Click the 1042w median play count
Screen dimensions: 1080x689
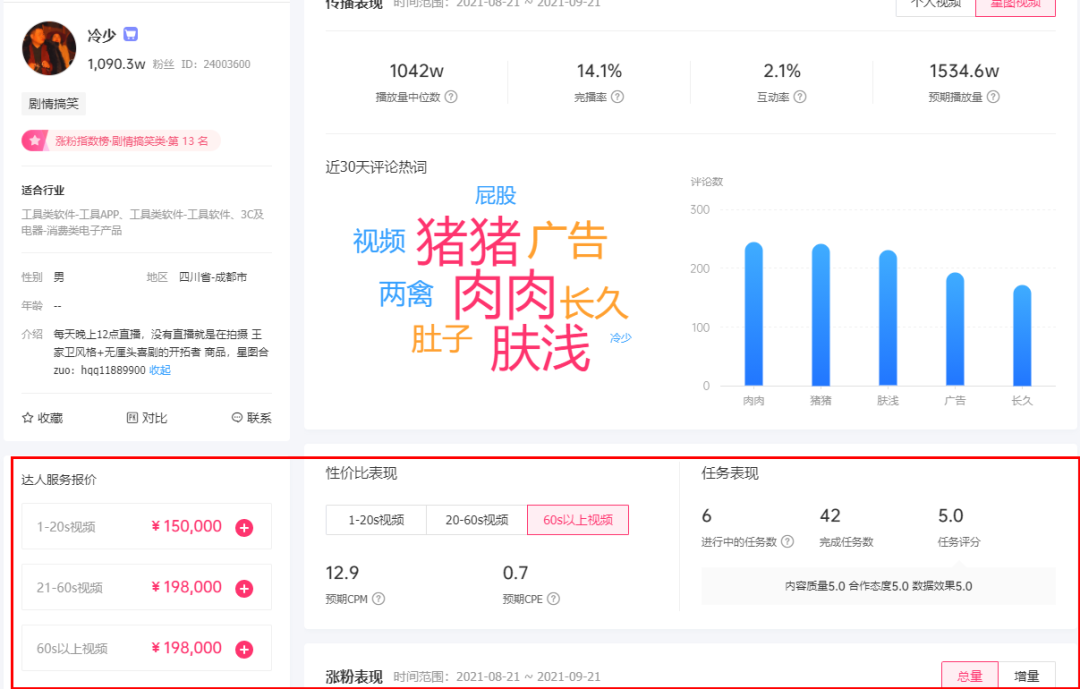click(x=417, y=71)
